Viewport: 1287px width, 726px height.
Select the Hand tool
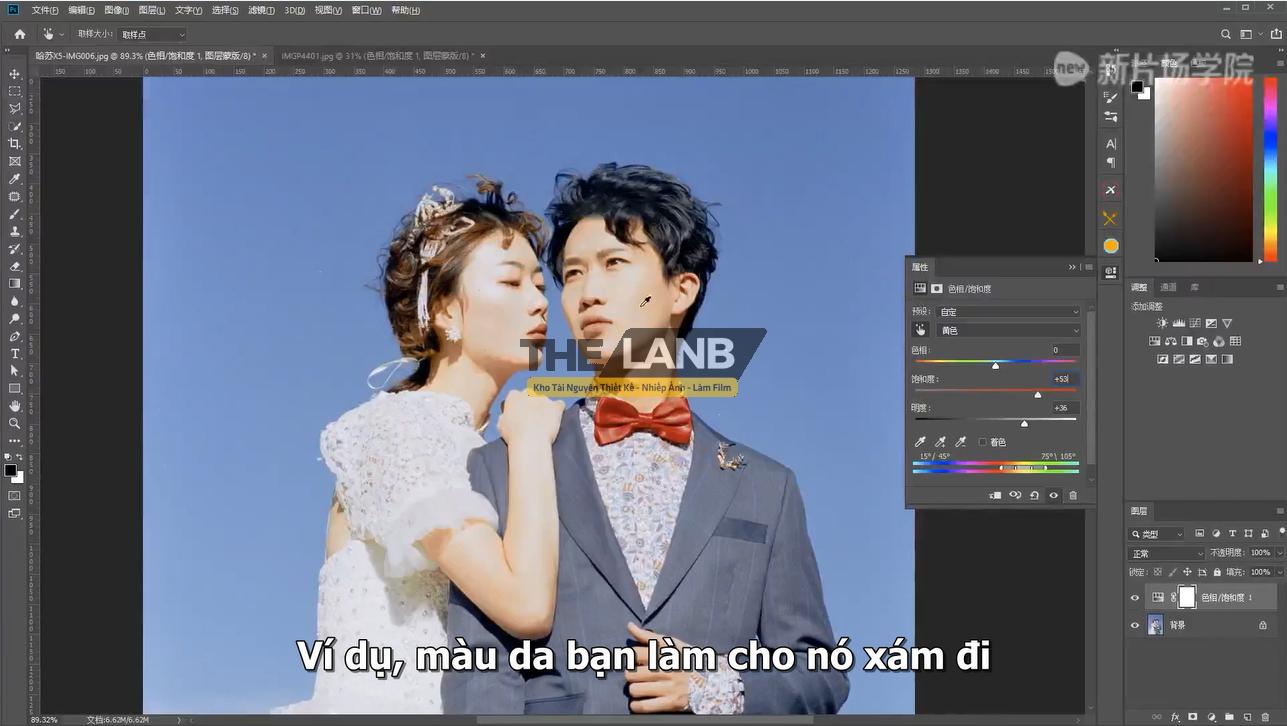click(14, 405)
